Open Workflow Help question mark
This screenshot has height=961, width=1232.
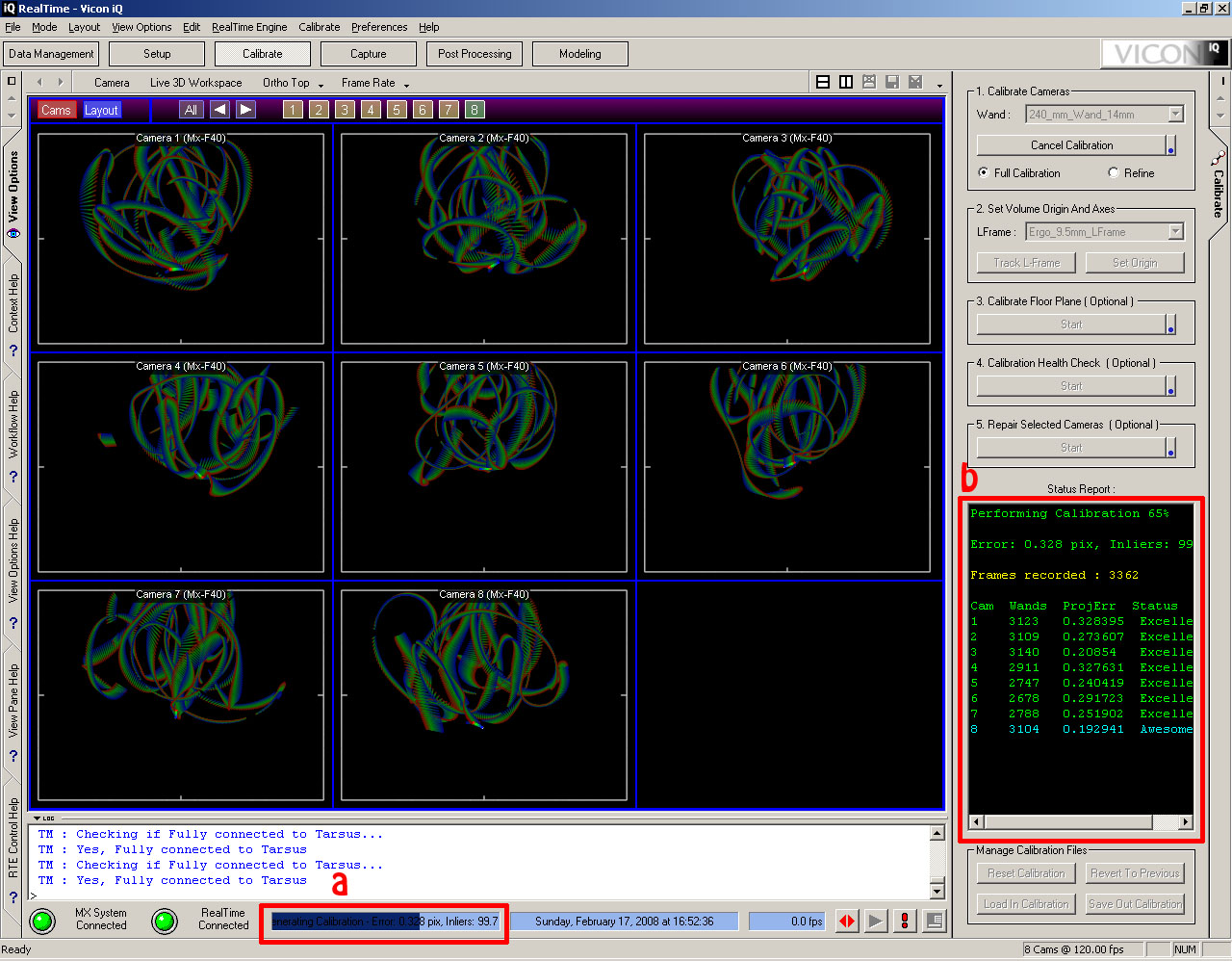[x=13, y=477]
